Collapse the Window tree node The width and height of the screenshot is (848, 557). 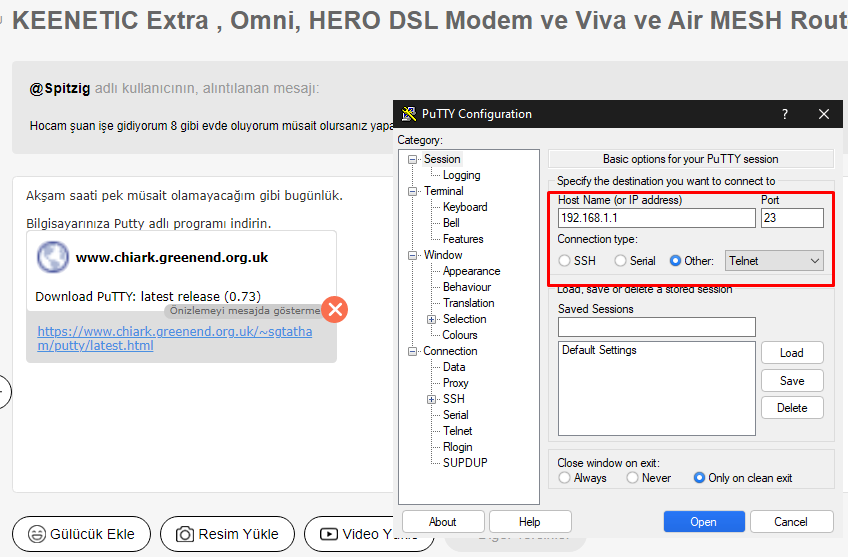[x=413, y=255]
